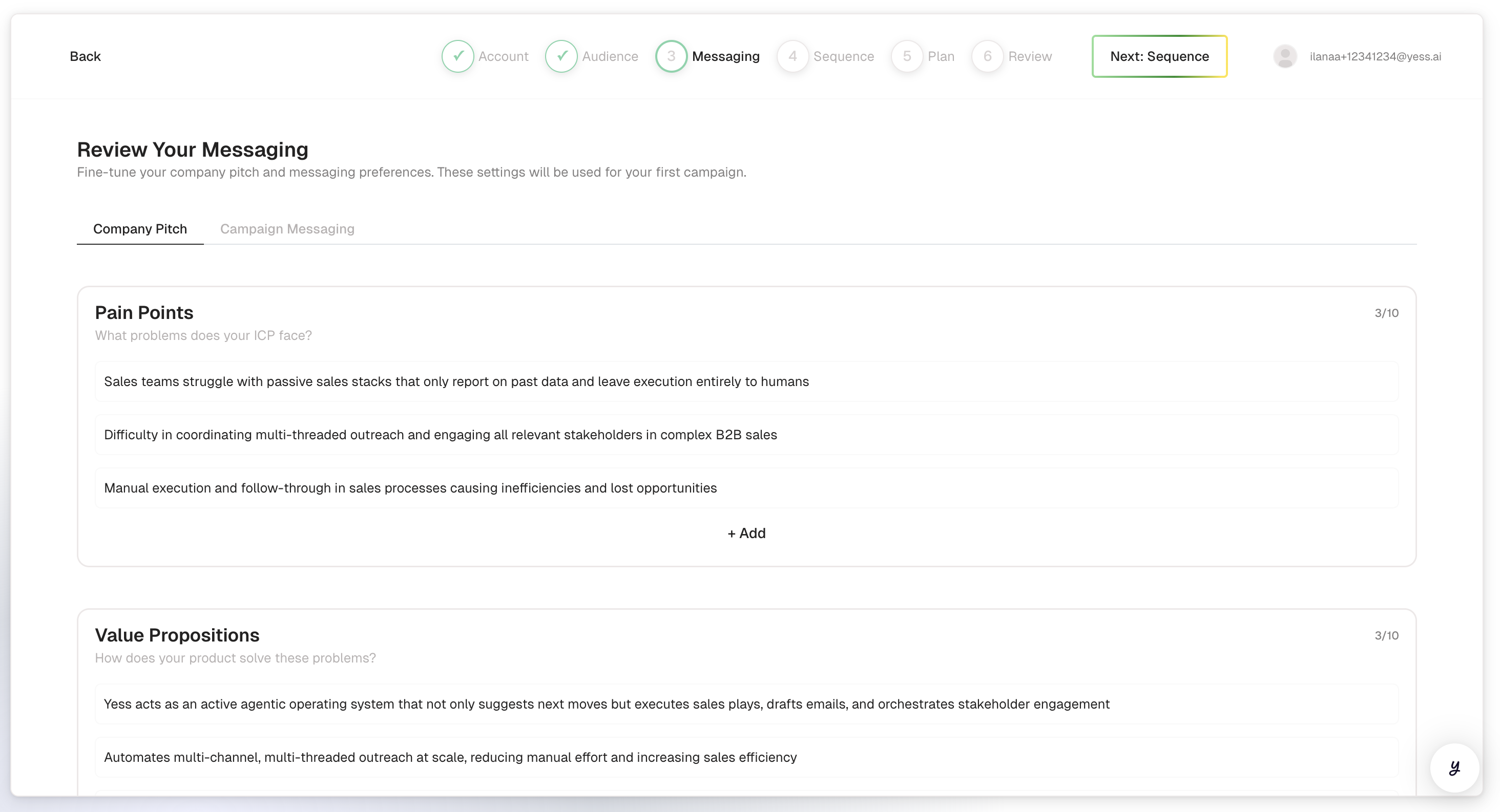Click the Audience step checkmark icon
The width and height of the screenshot is (1500, 812).
[561, 56]
